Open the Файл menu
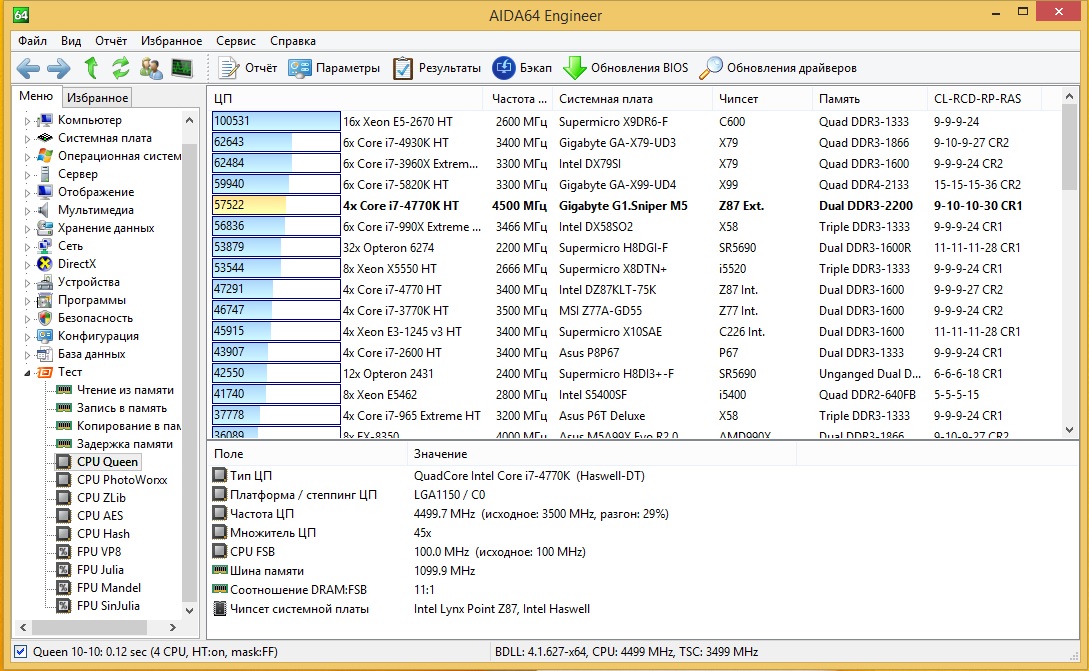 [32, 41]
